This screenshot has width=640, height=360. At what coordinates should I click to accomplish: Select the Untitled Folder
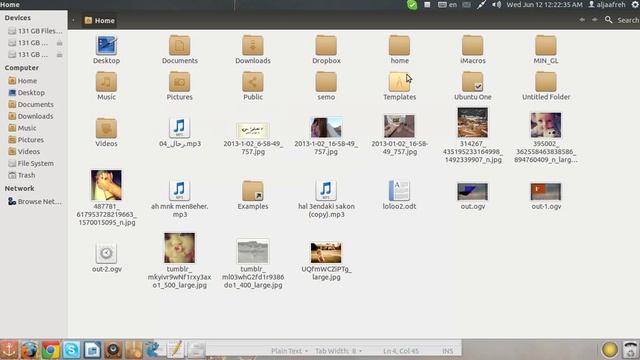546,82
